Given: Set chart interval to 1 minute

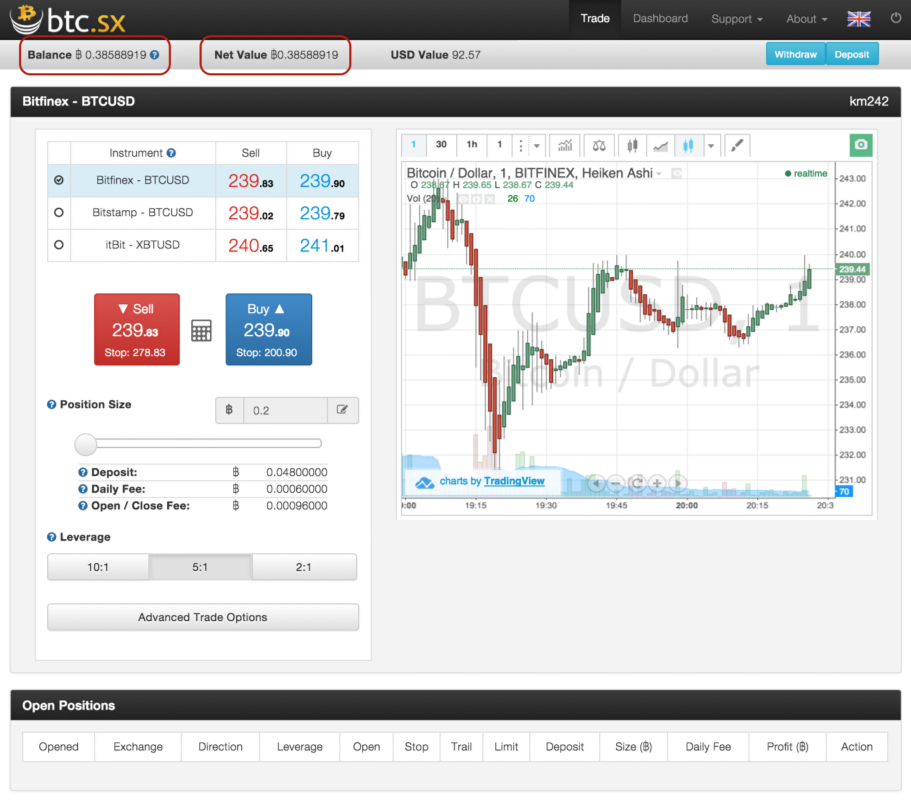Looking at the screenshot, I should [414, 145].
